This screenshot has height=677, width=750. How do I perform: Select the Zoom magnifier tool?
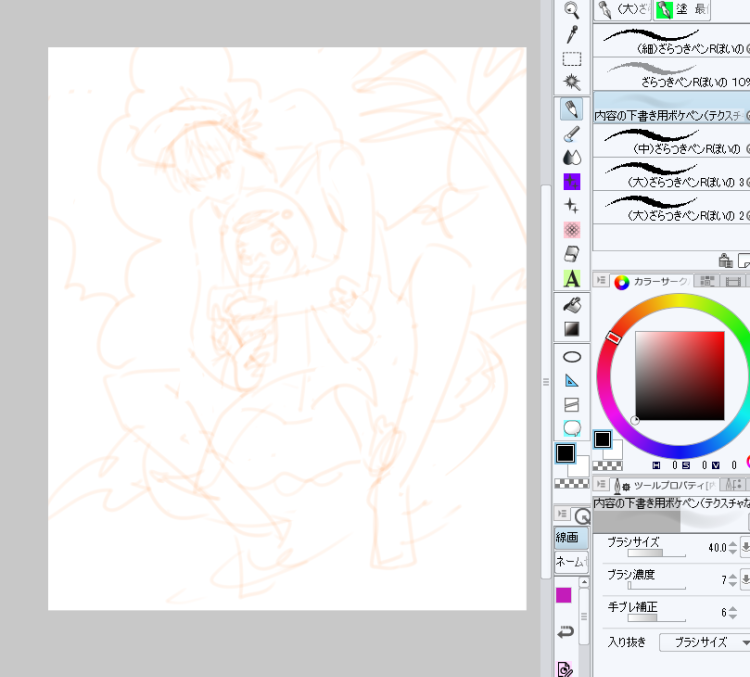(x=572, y=10)
